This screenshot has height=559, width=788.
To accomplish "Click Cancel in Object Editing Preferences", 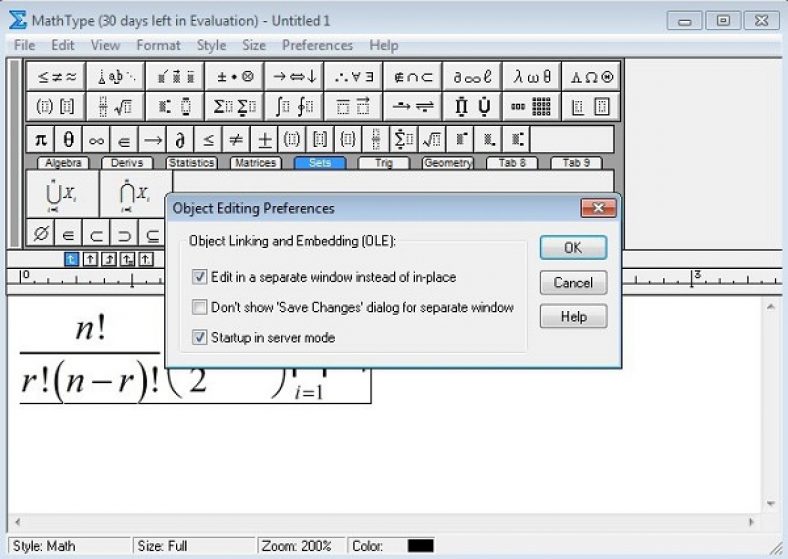I will pyautogui.click(x=573, y=283).
